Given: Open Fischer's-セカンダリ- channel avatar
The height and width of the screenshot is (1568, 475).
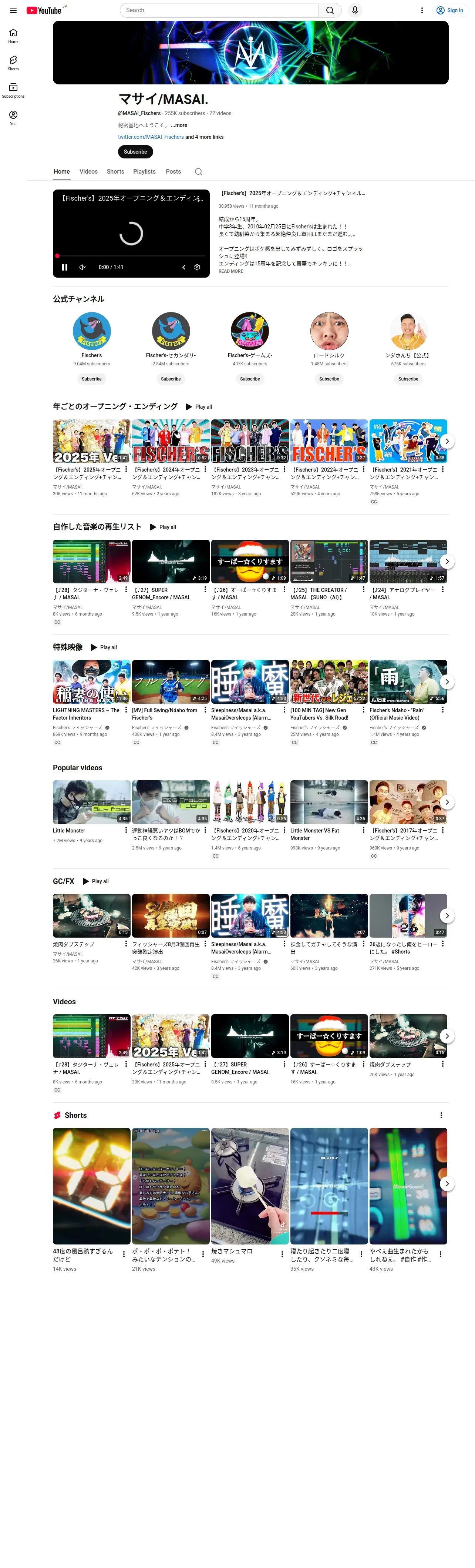Looking at the screenshot, I should (171, 331).
